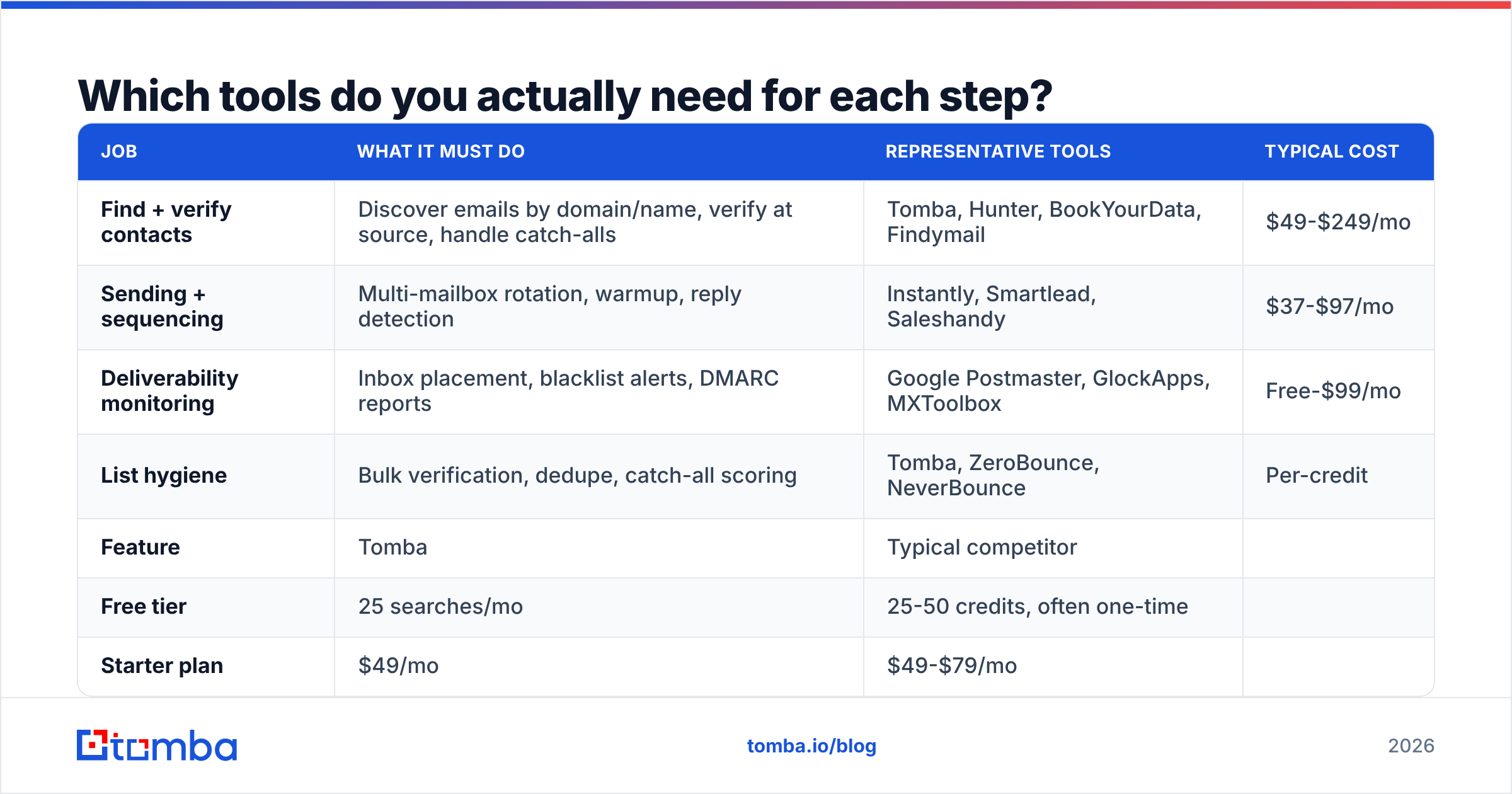Click the 'Feature' row label
Image resolution: width=1512 pixels, height=794 pixels.
[140, 547]
